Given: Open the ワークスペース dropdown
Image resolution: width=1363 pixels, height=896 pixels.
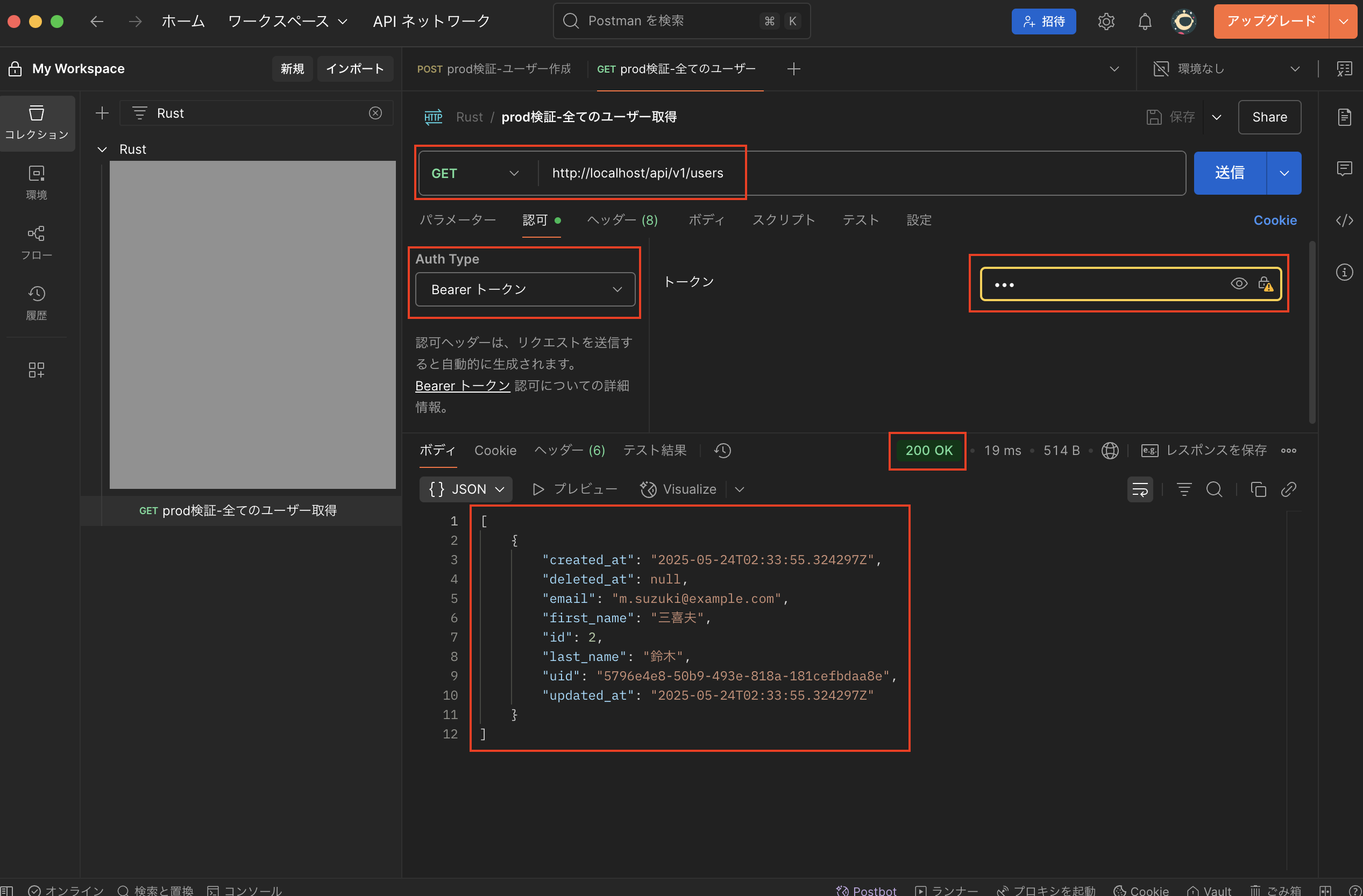Looking at the screenshot, I should tap(287, 21).
